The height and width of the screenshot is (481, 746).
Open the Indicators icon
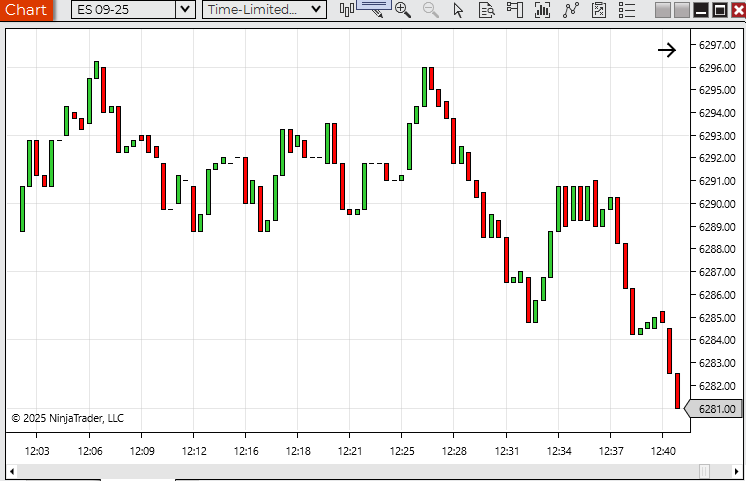click(571, 10)
